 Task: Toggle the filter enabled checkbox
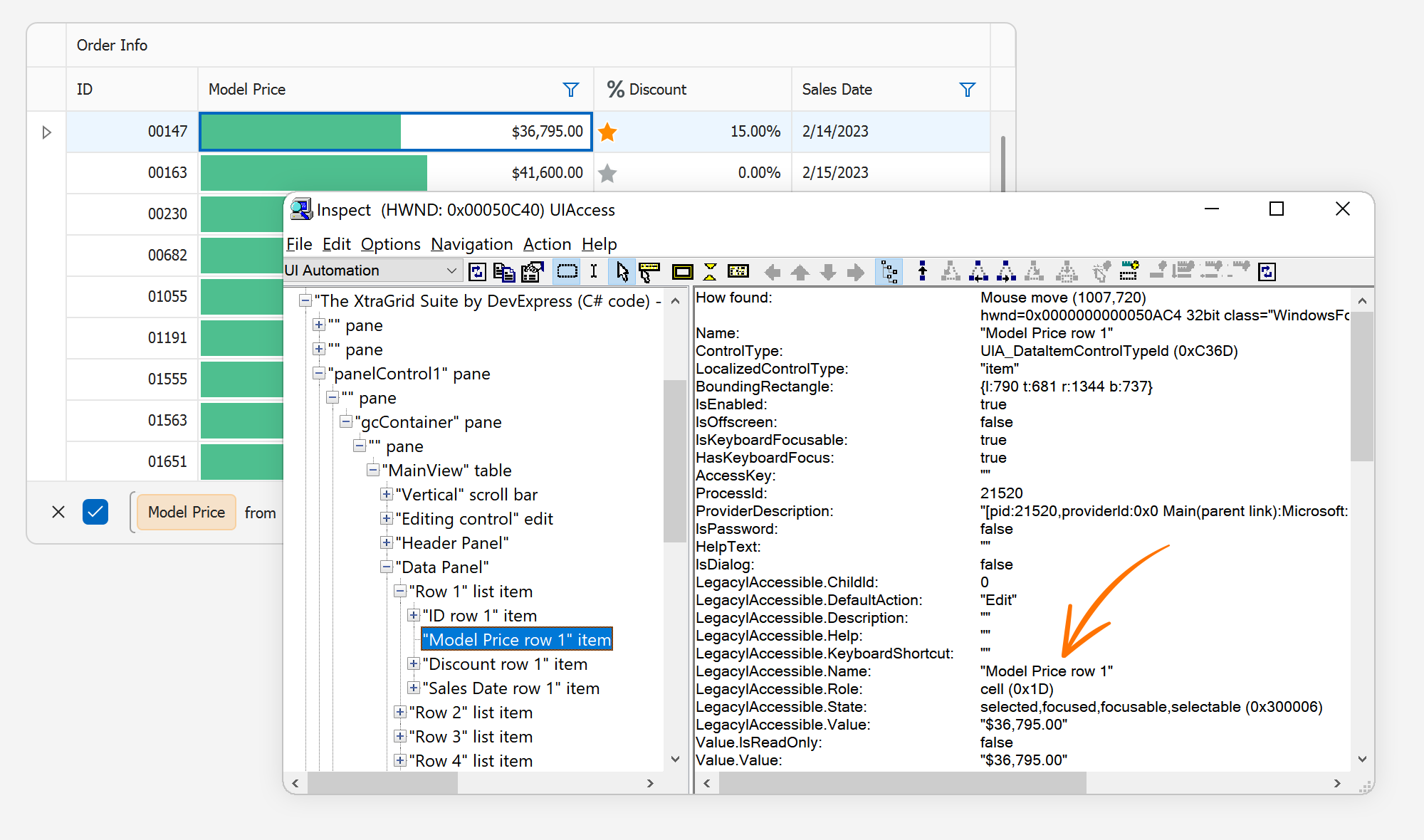coord(95,512)
